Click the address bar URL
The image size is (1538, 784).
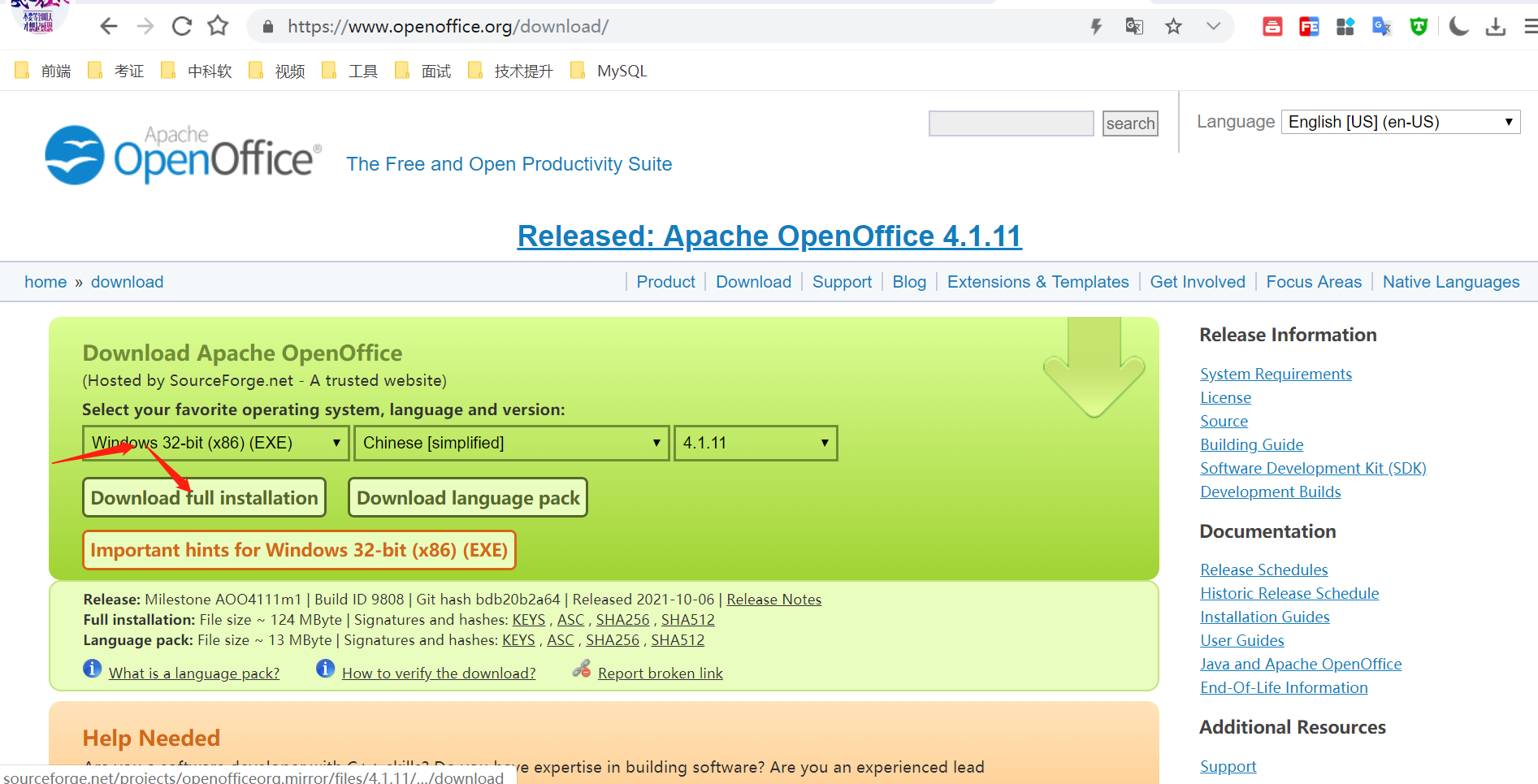[448, 27]
